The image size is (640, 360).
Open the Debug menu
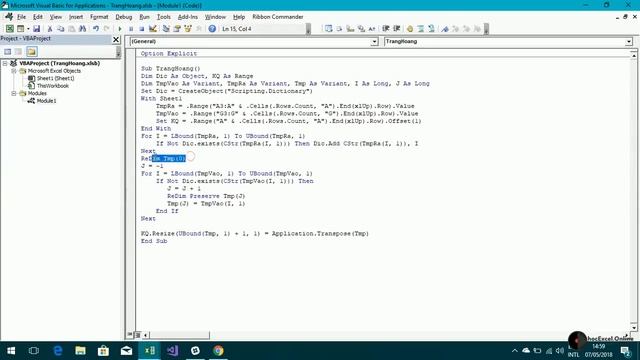(124, 17)
